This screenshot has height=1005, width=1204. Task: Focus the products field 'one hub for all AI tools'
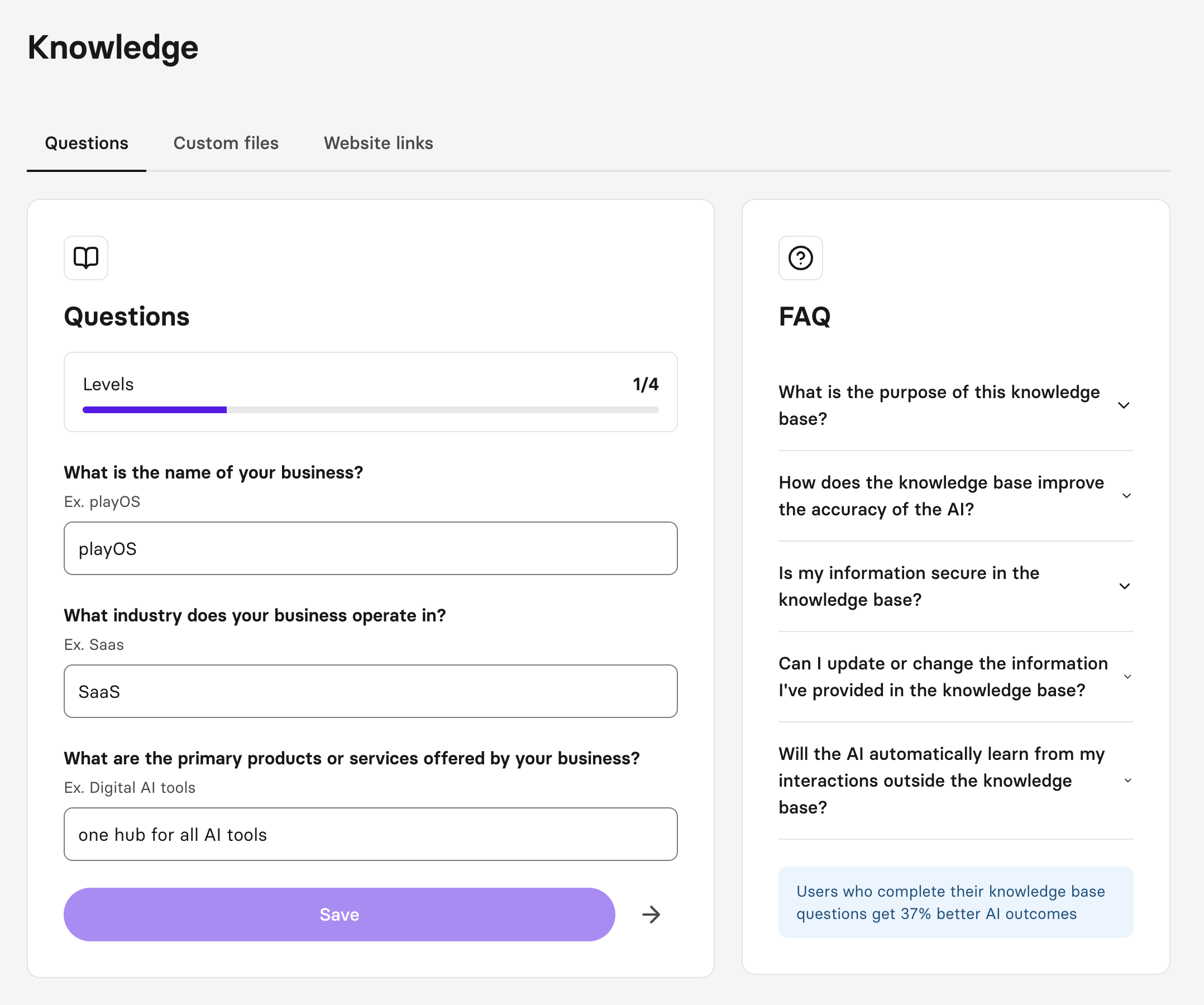pos(370,834)
